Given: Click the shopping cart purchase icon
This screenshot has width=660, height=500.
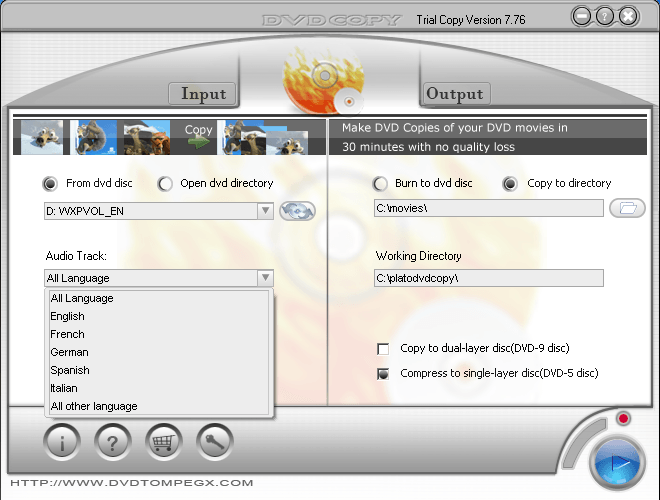Looking at the screenshot, I should pos(164,441).
